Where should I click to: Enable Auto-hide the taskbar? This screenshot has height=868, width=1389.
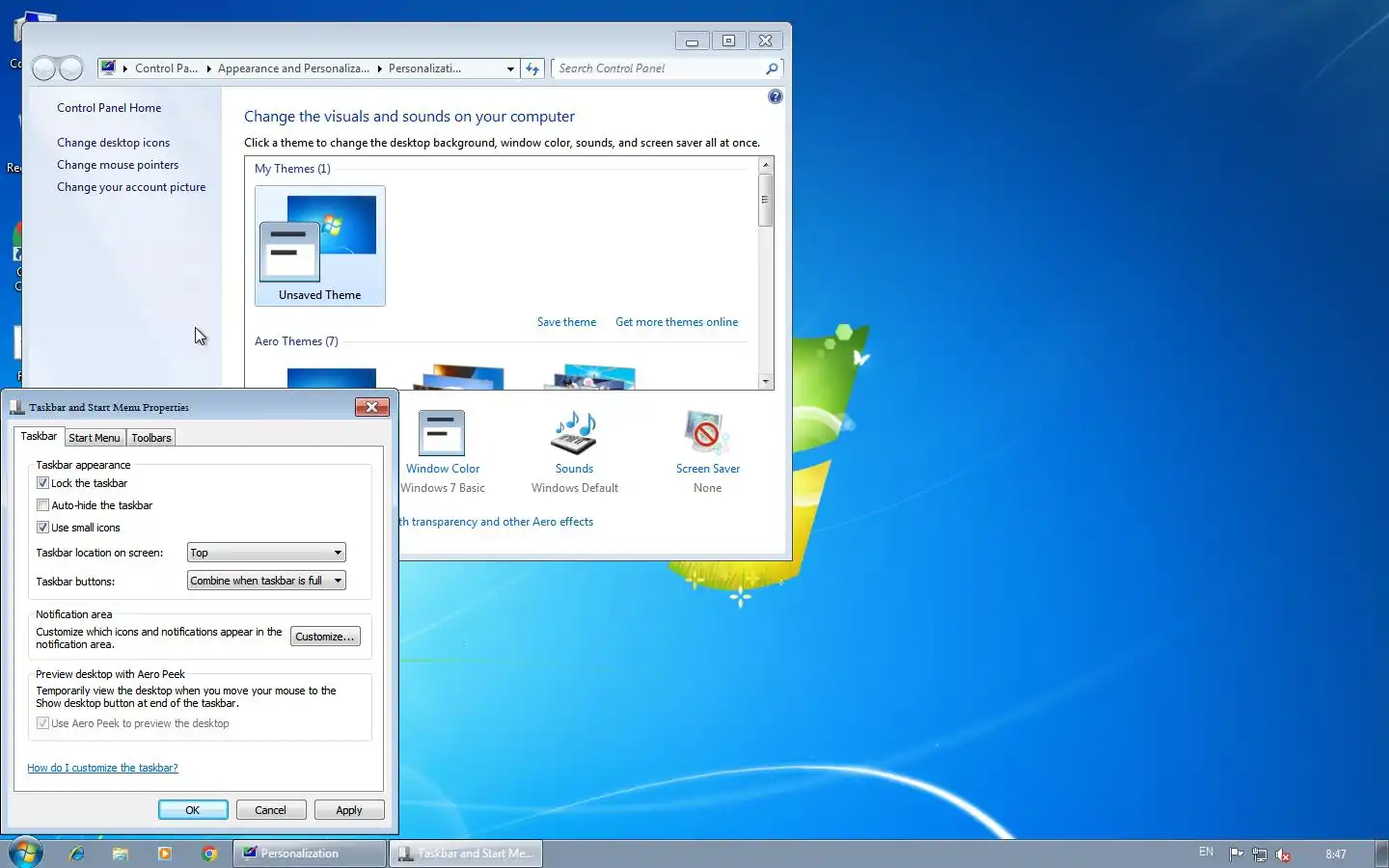[x=42, y=505]
